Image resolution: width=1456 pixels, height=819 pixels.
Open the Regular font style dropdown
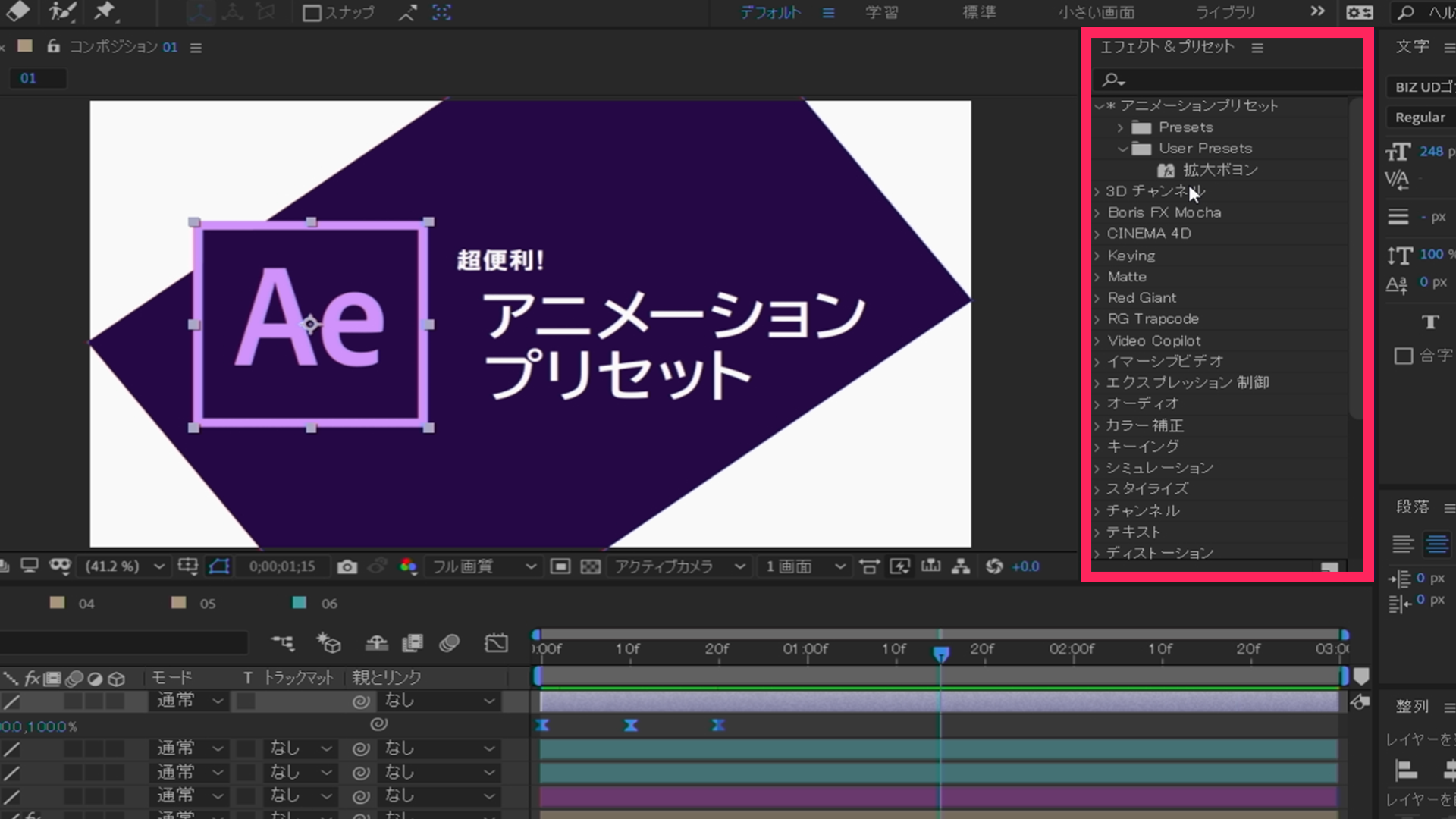pyautogui.click(x=1422, y=118)
